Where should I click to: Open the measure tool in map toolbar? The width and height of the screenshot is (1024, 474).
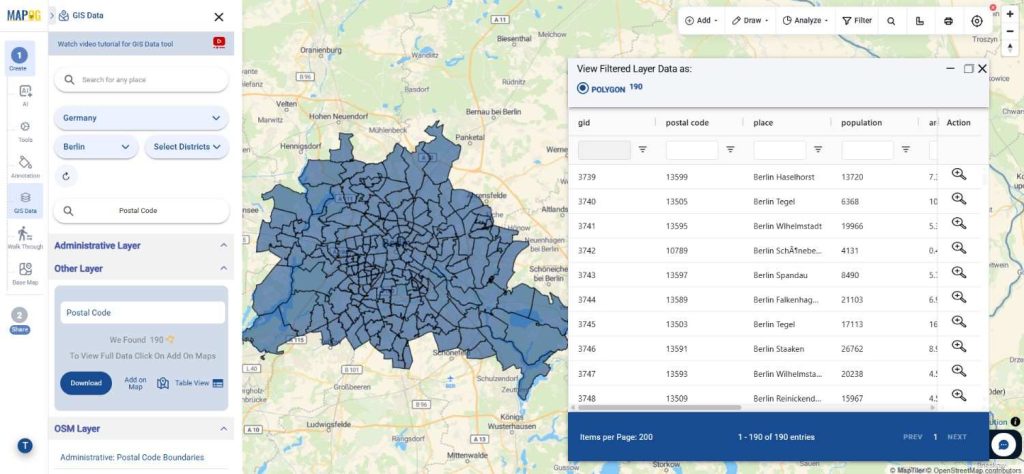[x=920, y=21]
